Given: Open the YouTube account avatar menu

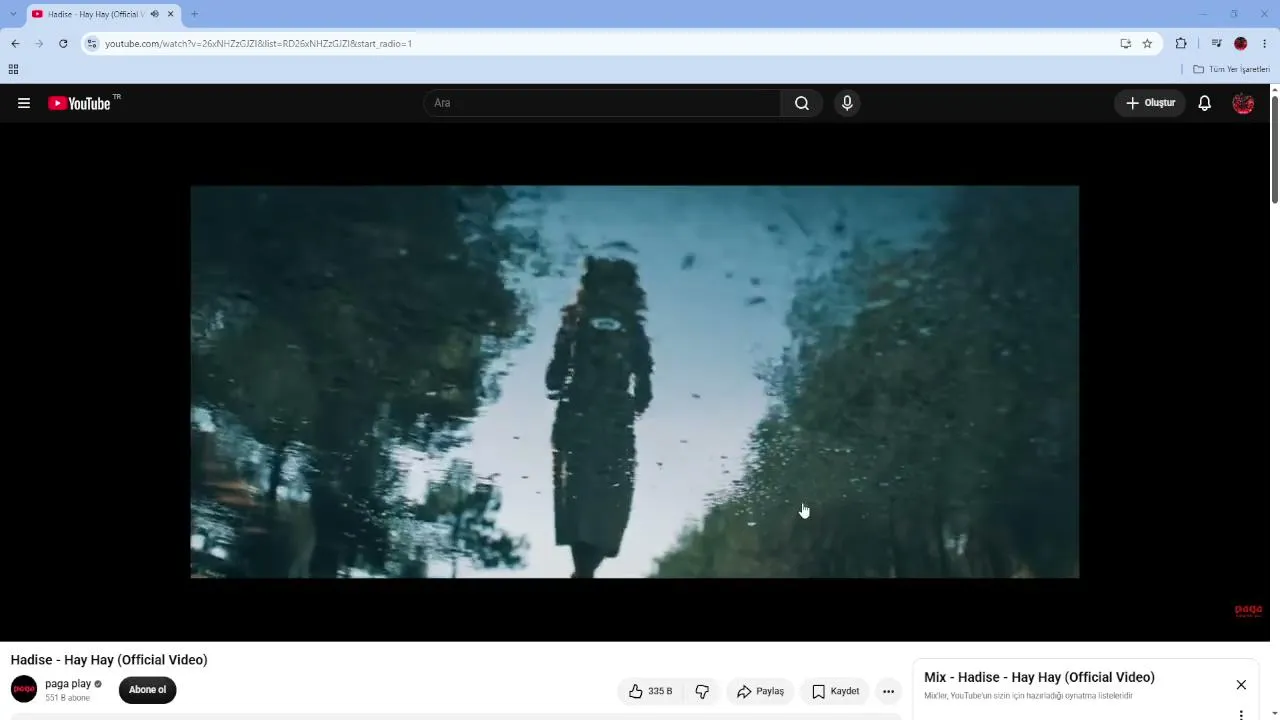Looking at the screenshot, I should [1243, 103].
